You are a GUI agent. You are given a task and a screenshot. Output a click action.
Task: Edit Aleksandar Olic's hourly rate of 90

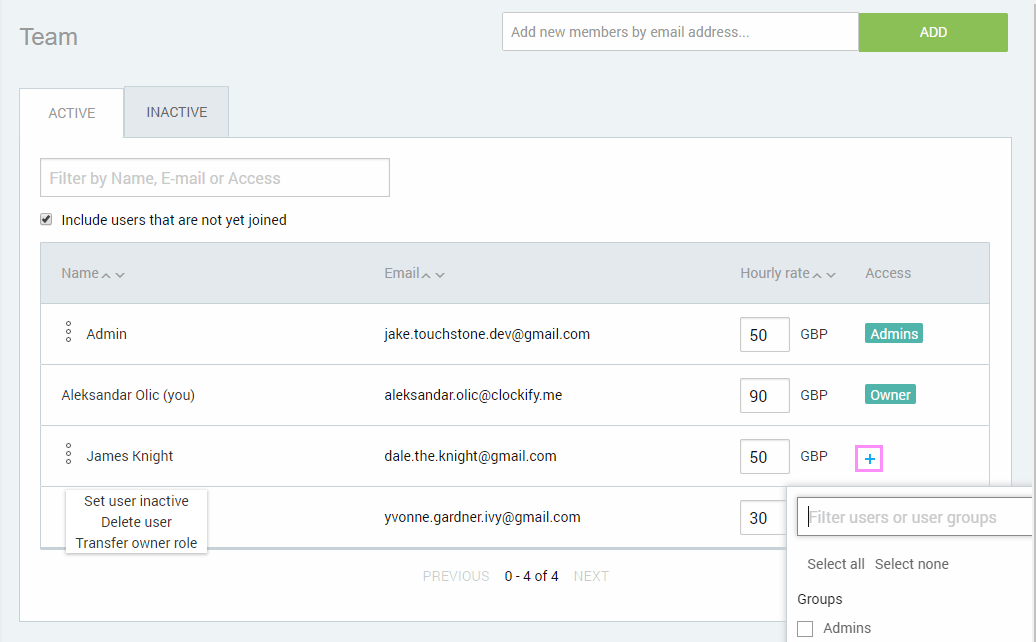pyautogui.click(x=764, y=396)
